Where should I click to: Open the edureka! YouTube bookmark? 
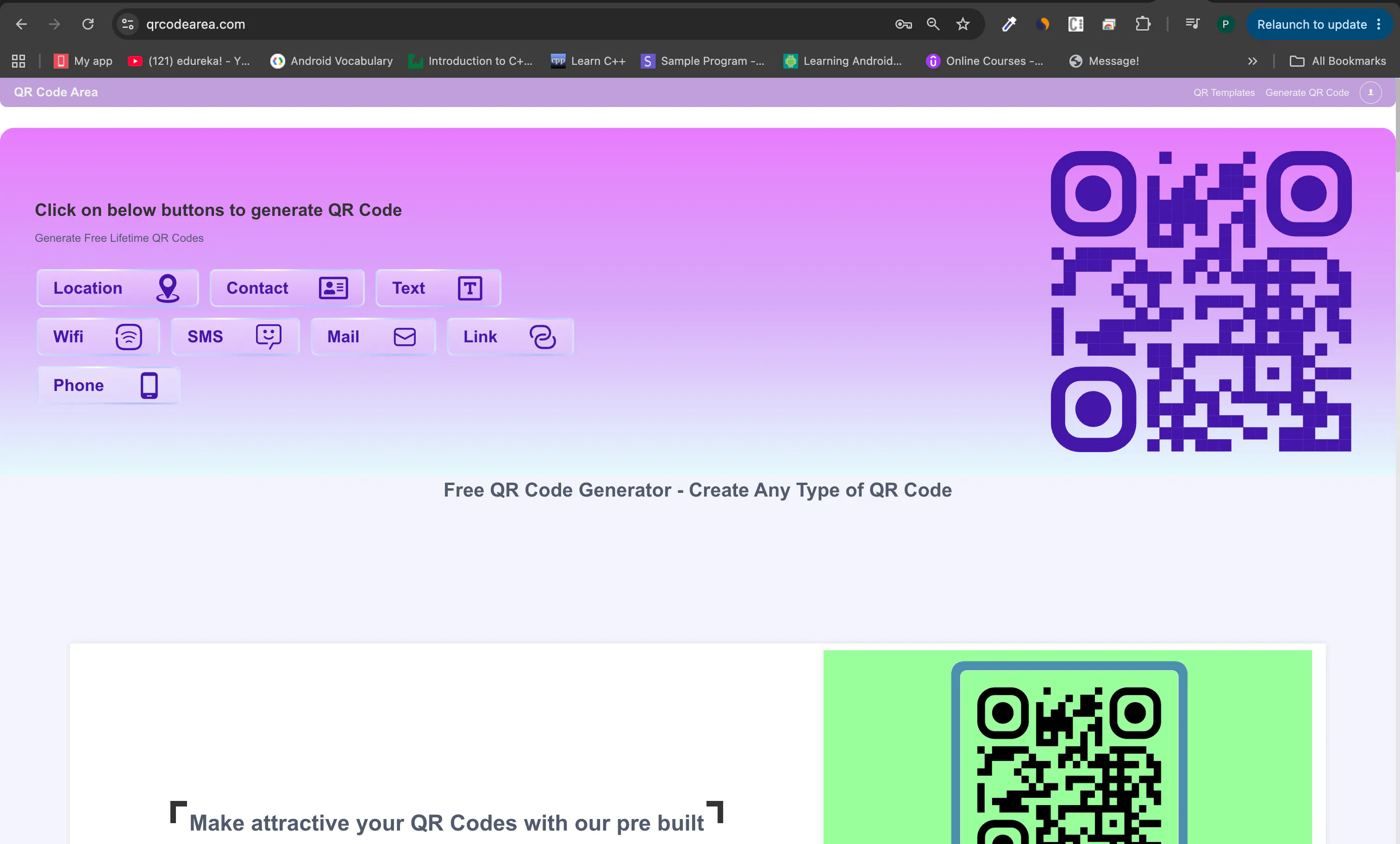tap(189, 61)
